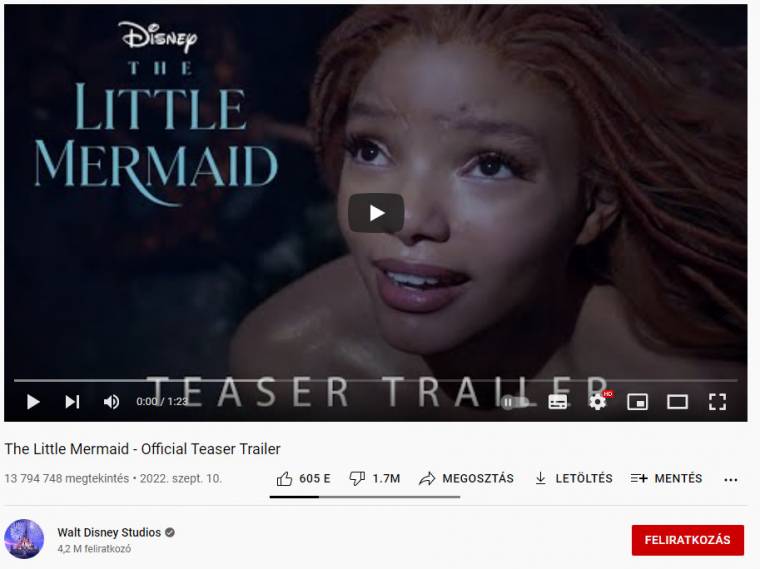This screenshot has width=760, height=569.
Task: Toggle the autoplay switch in the player
Action: point(516,402)
